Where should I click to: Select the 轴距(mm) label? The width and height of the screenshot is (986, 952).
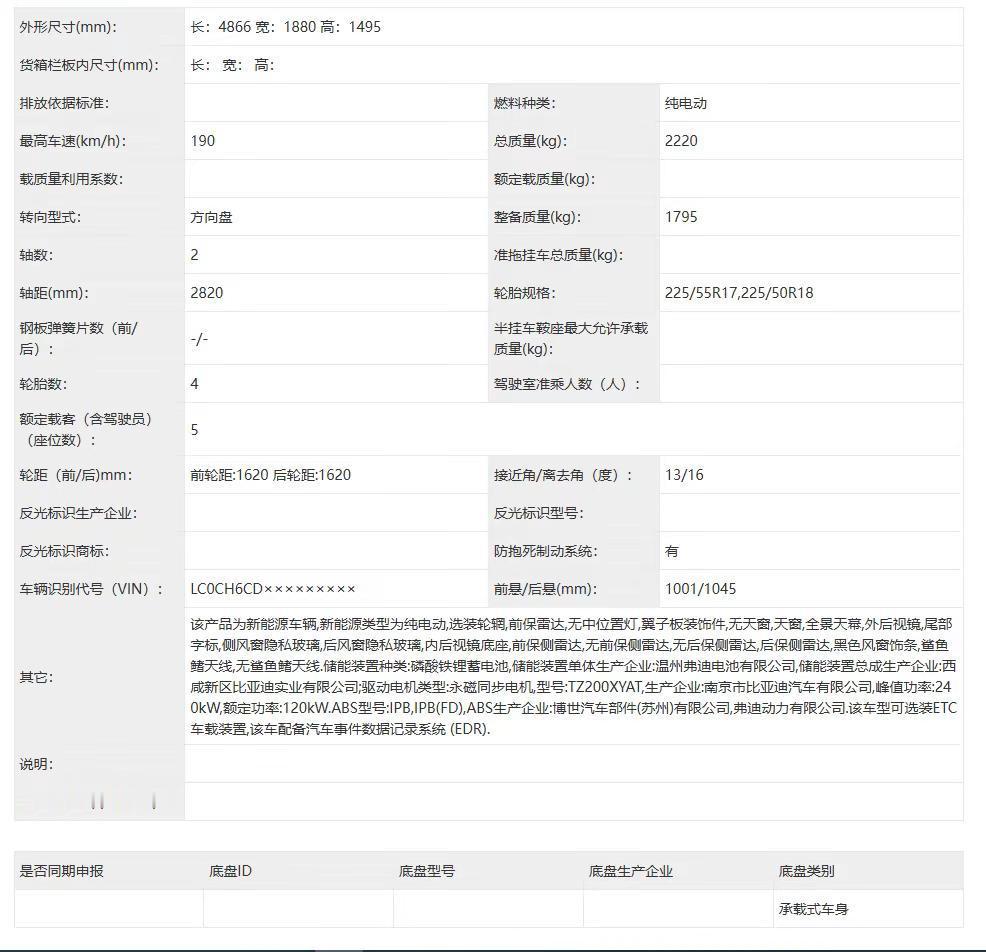(x=54, y=292)
